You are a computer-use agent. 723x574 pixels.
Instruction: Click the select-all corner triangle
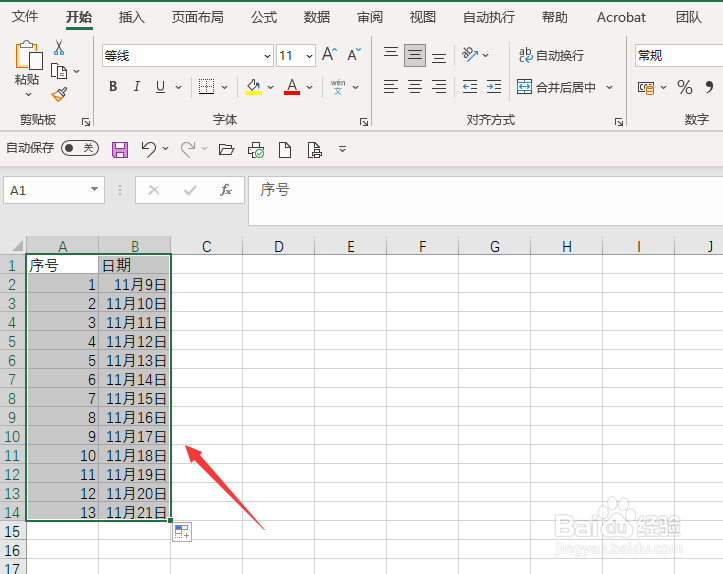(x=17, y=245)
